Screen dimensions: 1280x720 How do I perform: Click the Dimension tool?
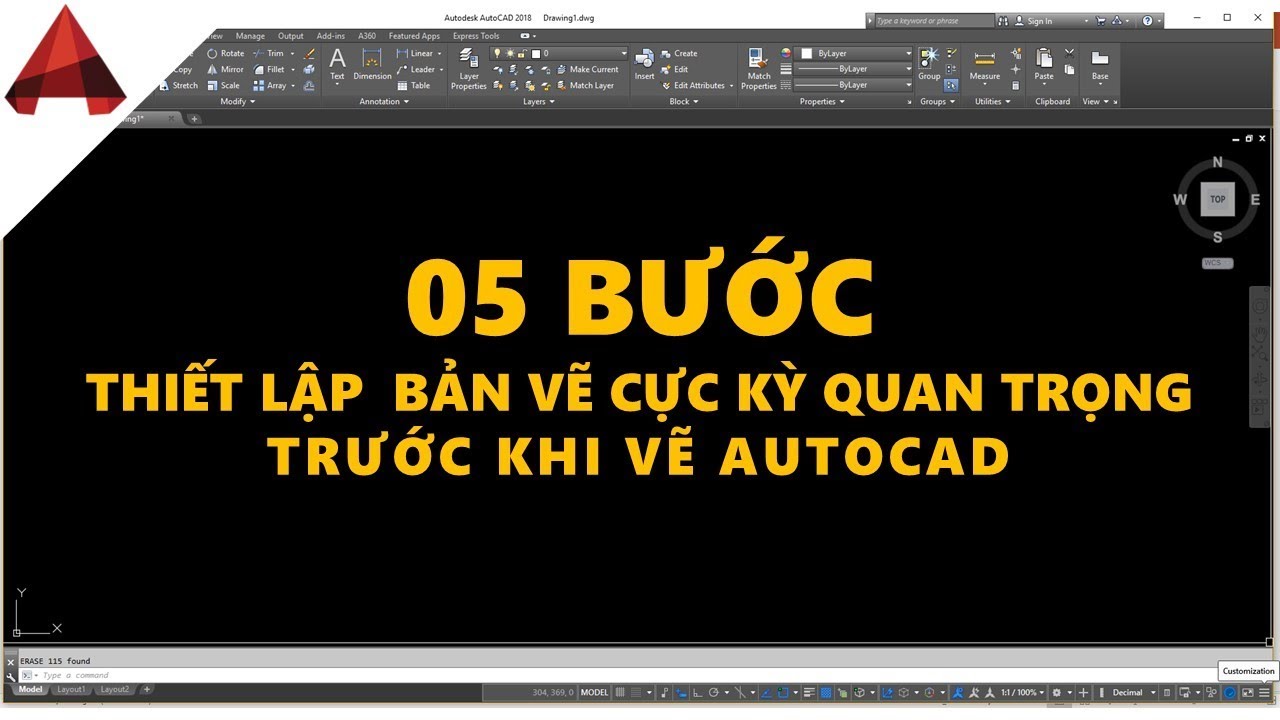pyautogui.click(x=372, y=64)
